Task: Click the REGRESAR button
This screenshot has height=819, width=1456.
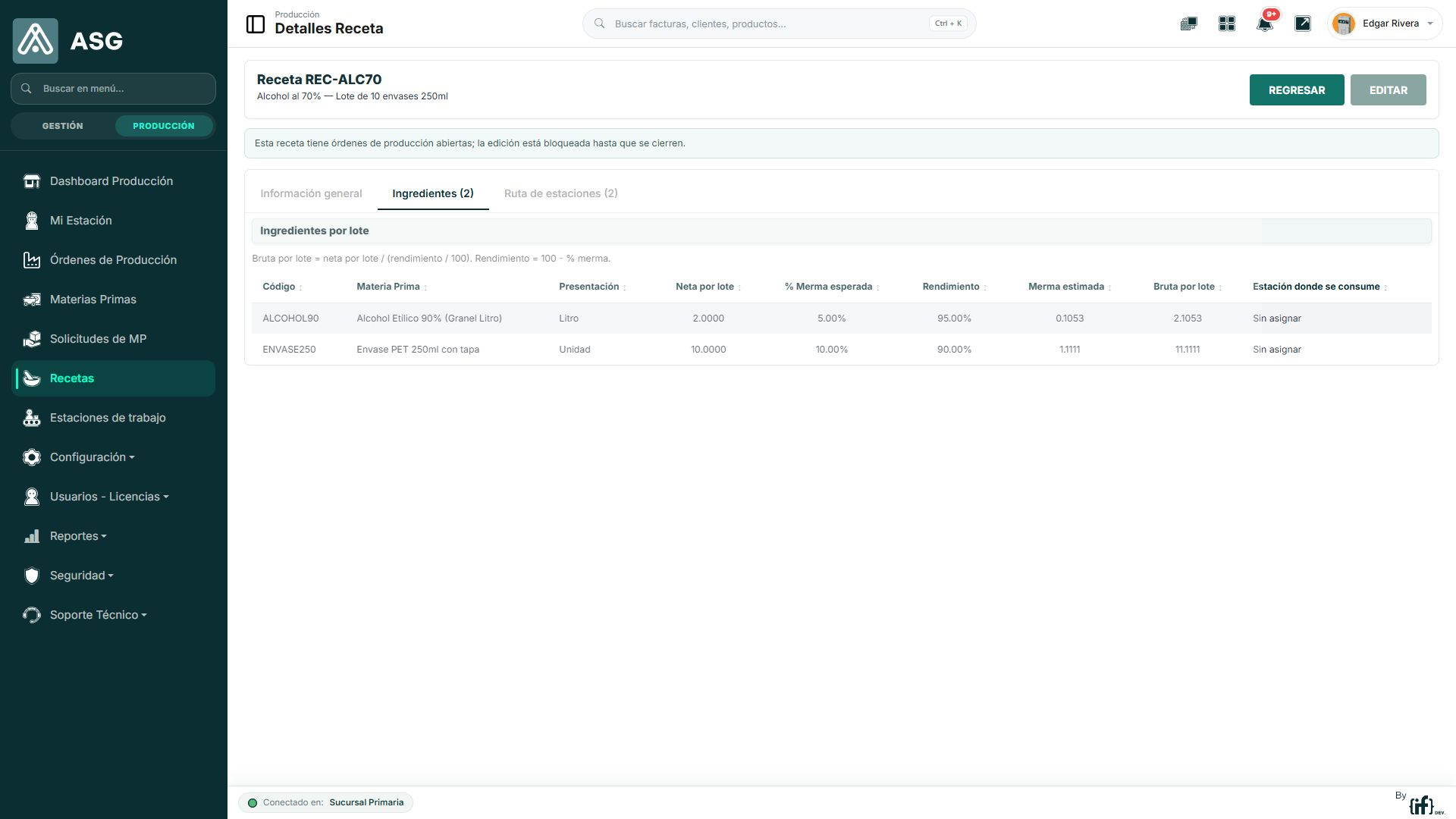Action: 1297,90
